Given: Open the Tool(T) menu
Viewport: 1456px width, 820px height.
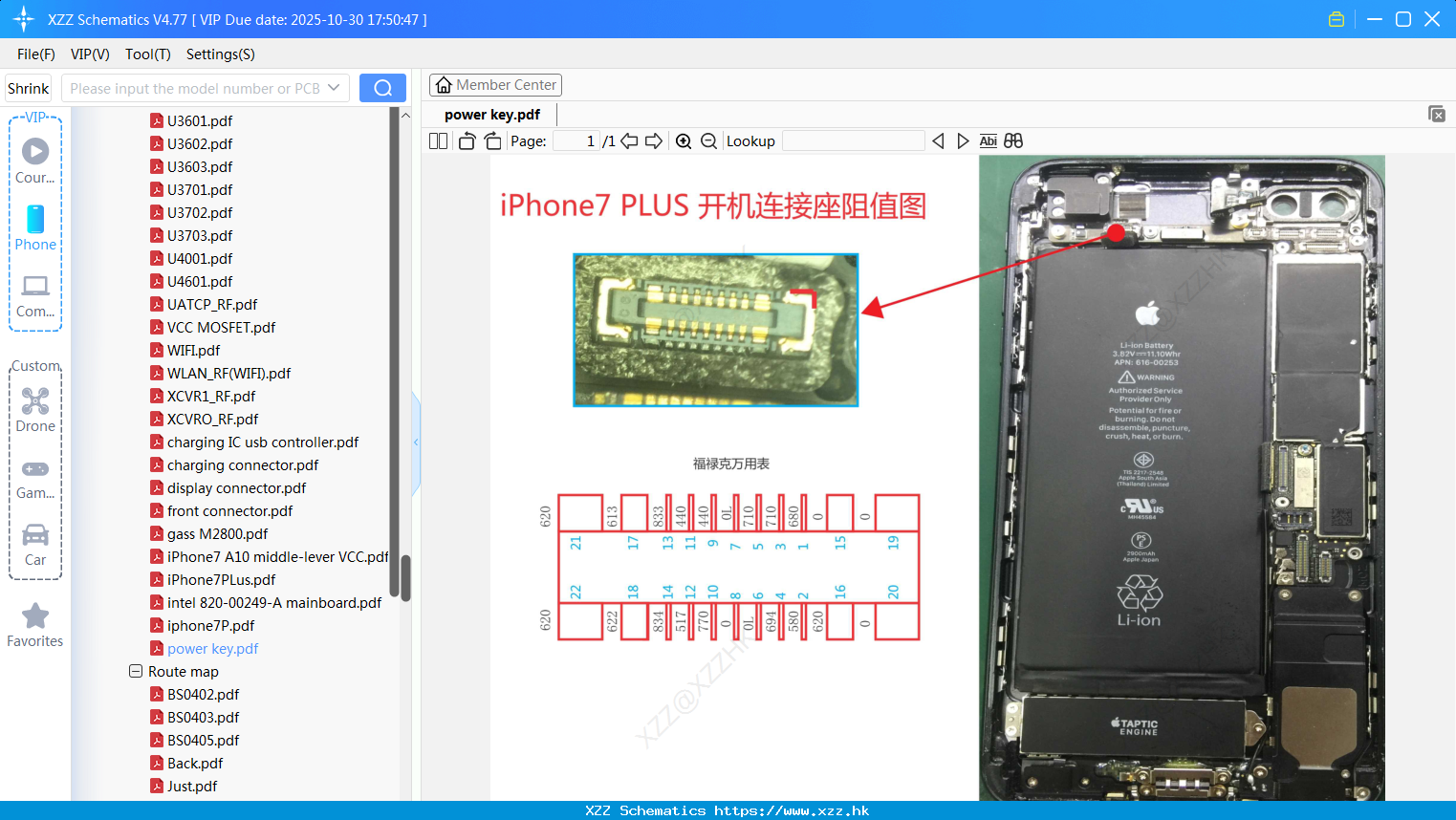Looking at the screenshot, I should pyautogui.click(x=148, y=54).
